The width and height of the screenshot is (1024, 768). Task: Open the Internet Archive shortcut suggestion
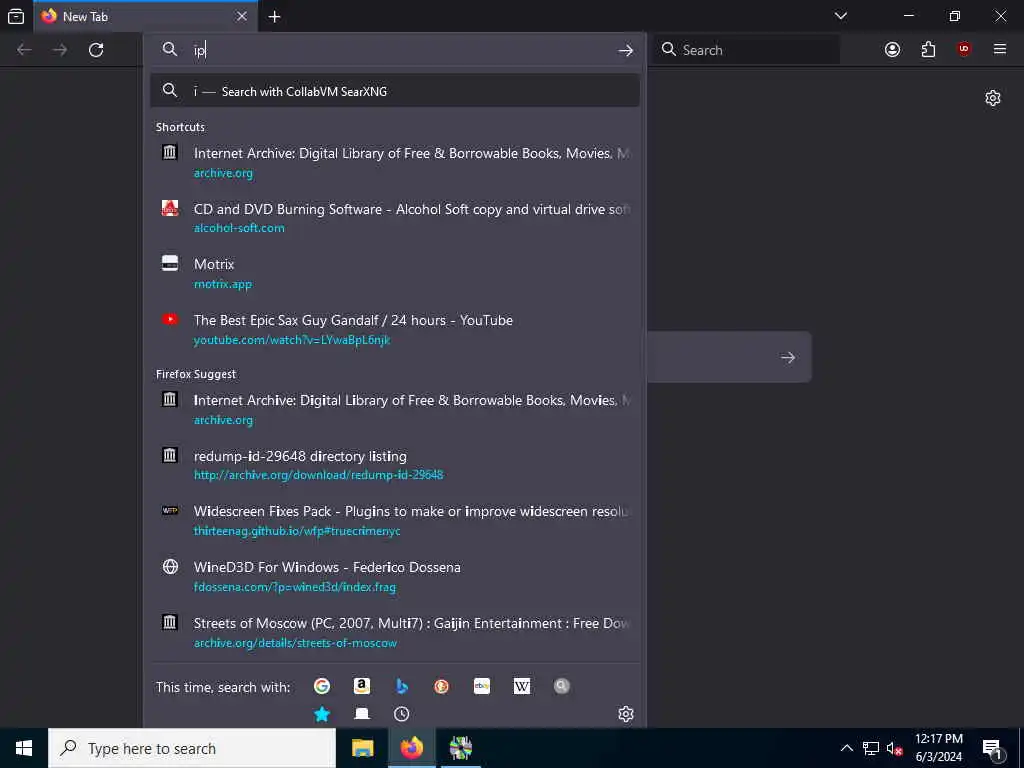(395, 163)
